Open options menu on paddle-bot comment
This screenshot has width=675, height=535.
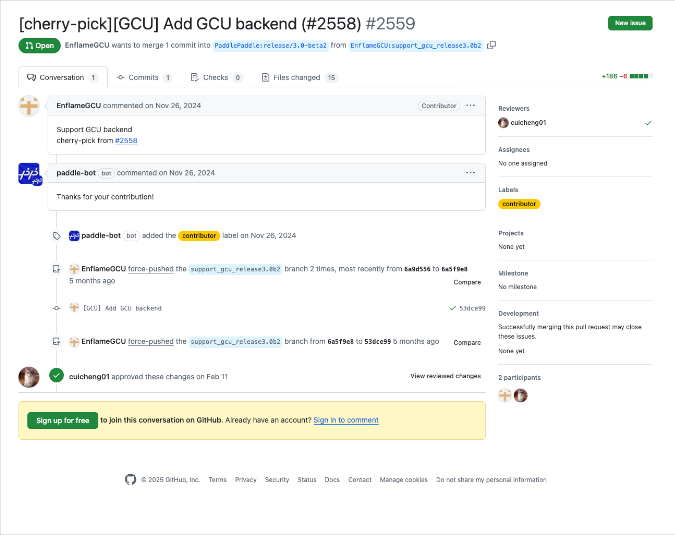(471, 173)
